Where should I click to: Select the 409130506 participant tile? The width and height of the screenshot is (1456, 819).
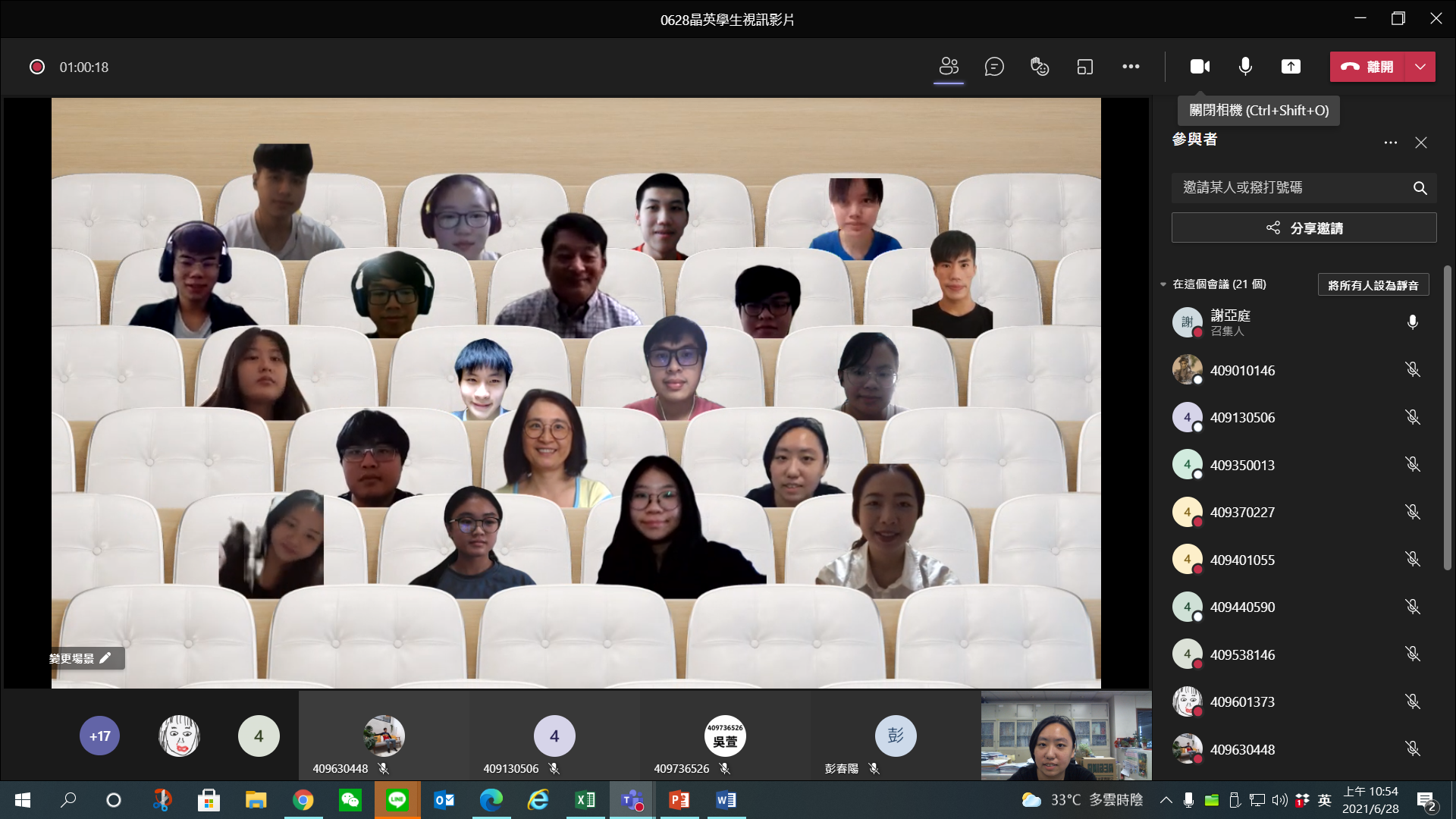(x=554, y=736)
